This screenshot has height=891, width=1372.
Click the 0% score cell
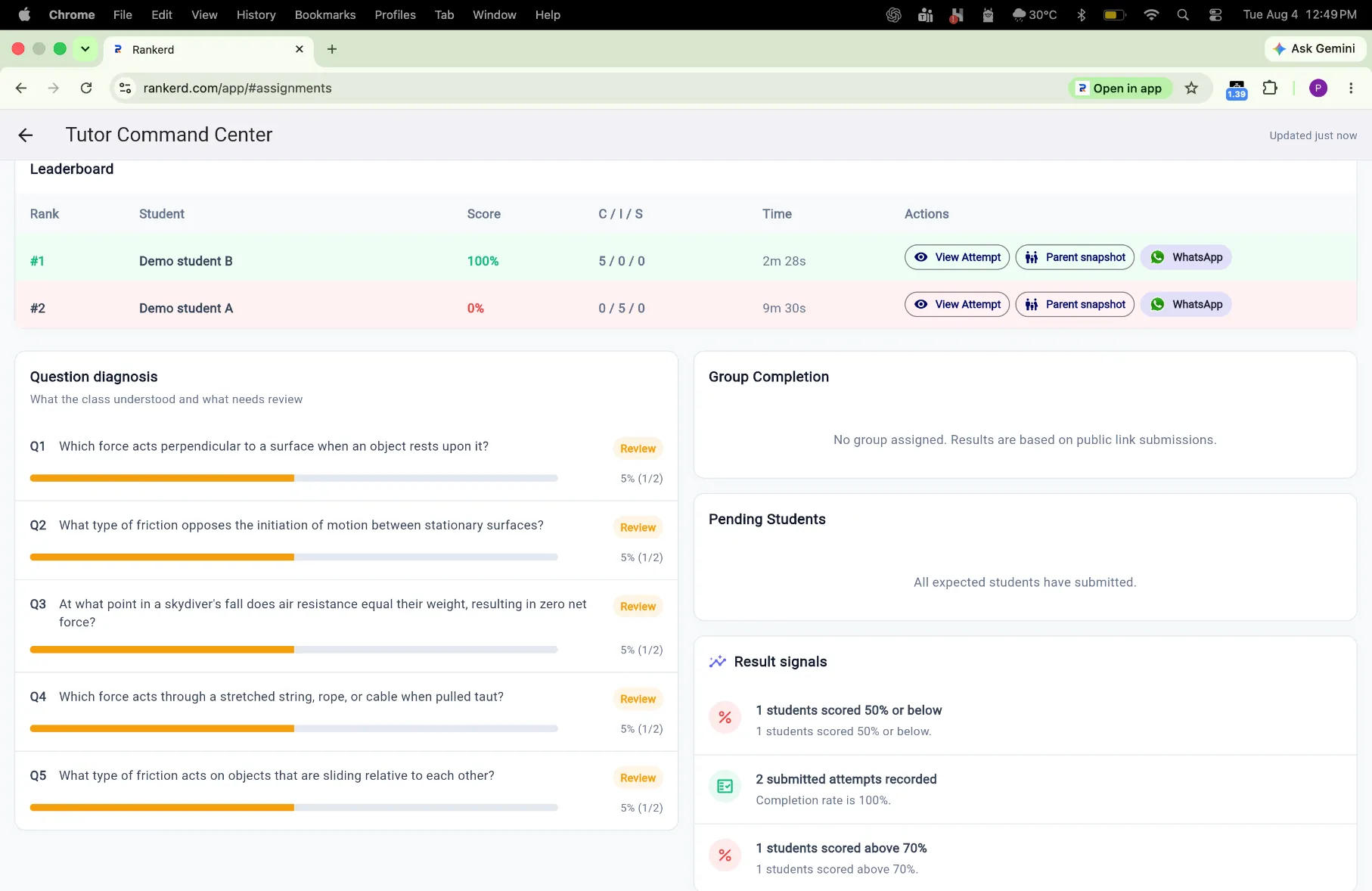475,308
